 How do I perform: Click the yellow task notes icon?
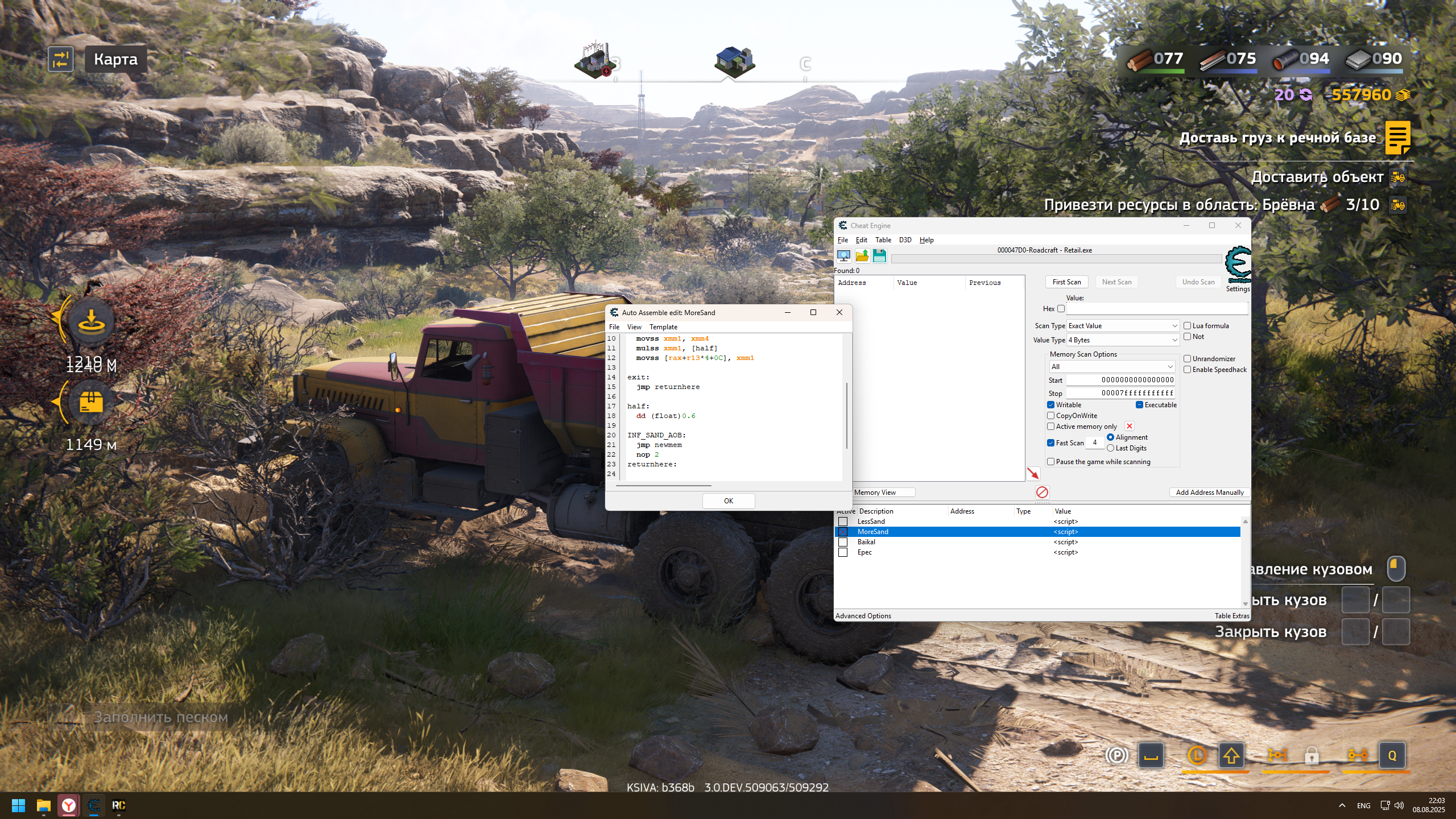[1397, 138]
